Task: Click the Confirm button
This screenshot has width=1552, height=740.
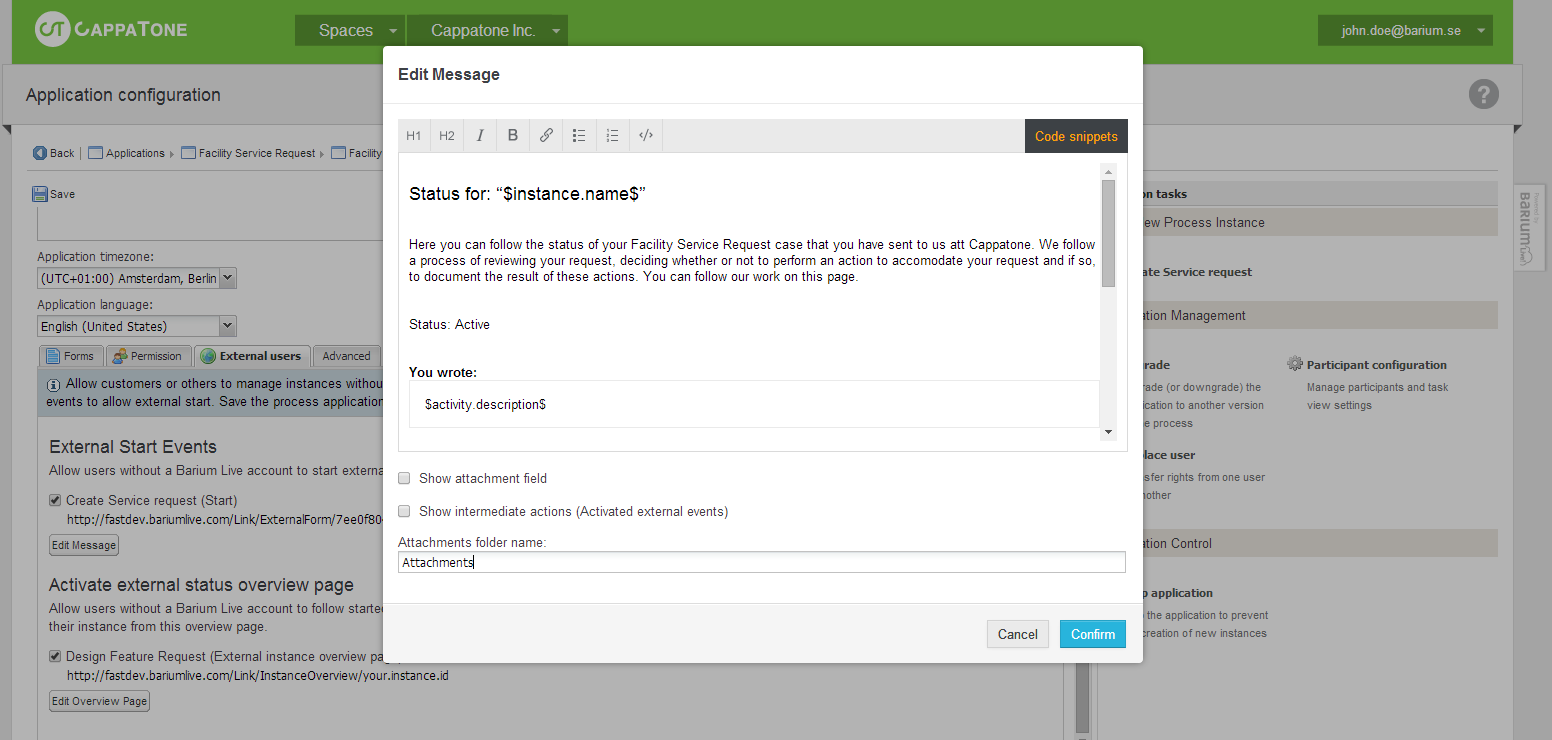Action: point(1092,634)
